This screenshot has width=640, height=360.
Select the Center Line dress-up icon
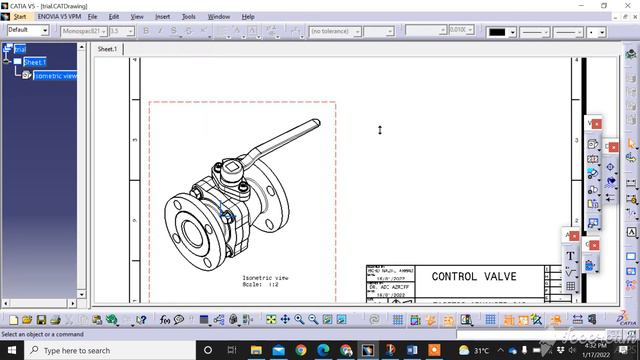tap(610, 167)
